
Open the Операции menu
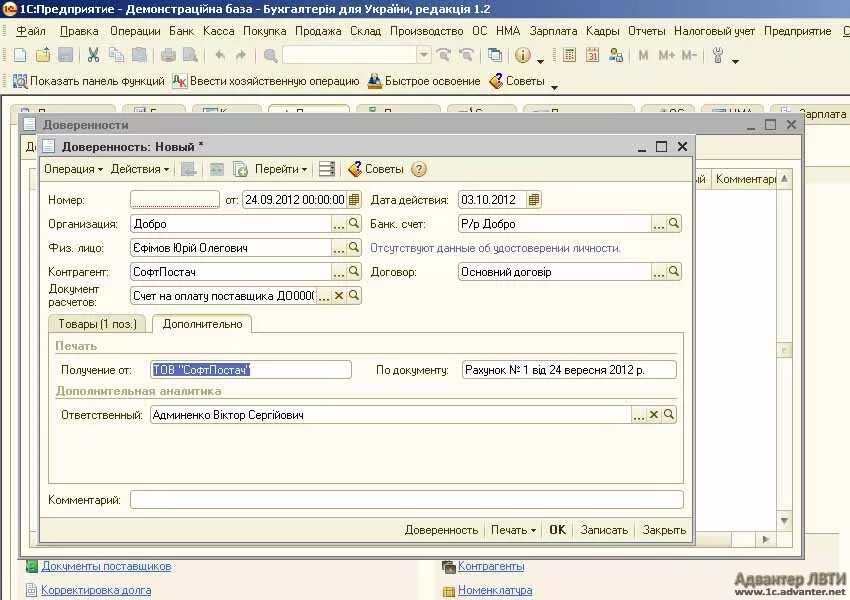[x=135, y=31]
